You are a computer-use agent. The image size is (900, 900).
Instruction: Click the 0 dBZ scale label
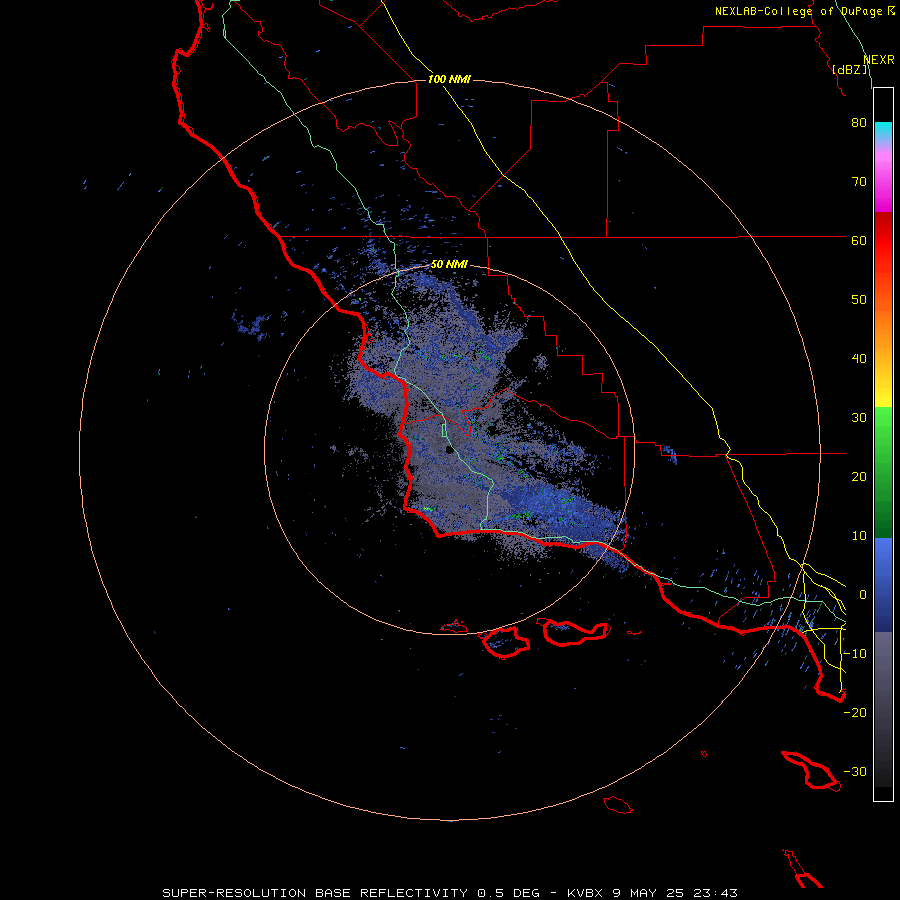click(863, 595)
